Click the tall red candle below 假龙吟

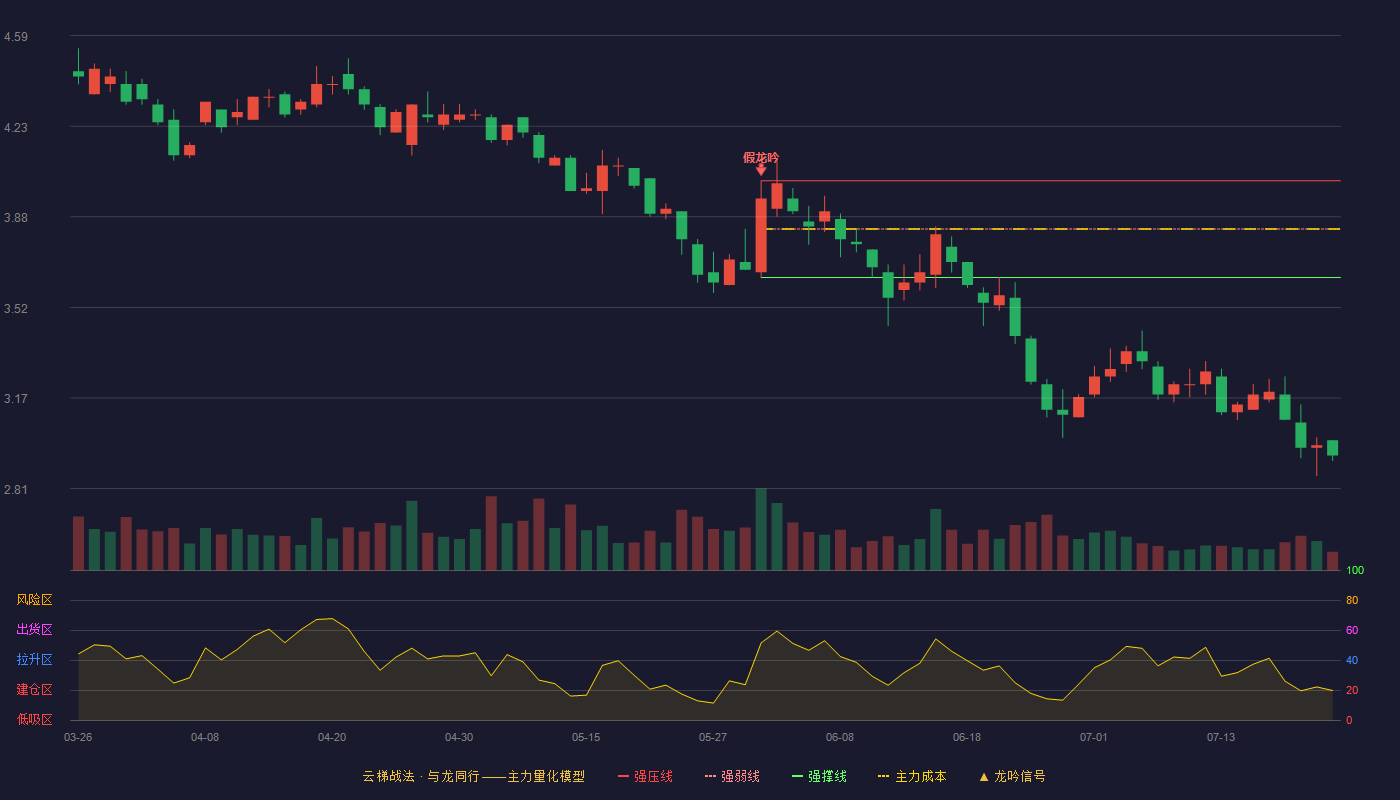point(761,235)
